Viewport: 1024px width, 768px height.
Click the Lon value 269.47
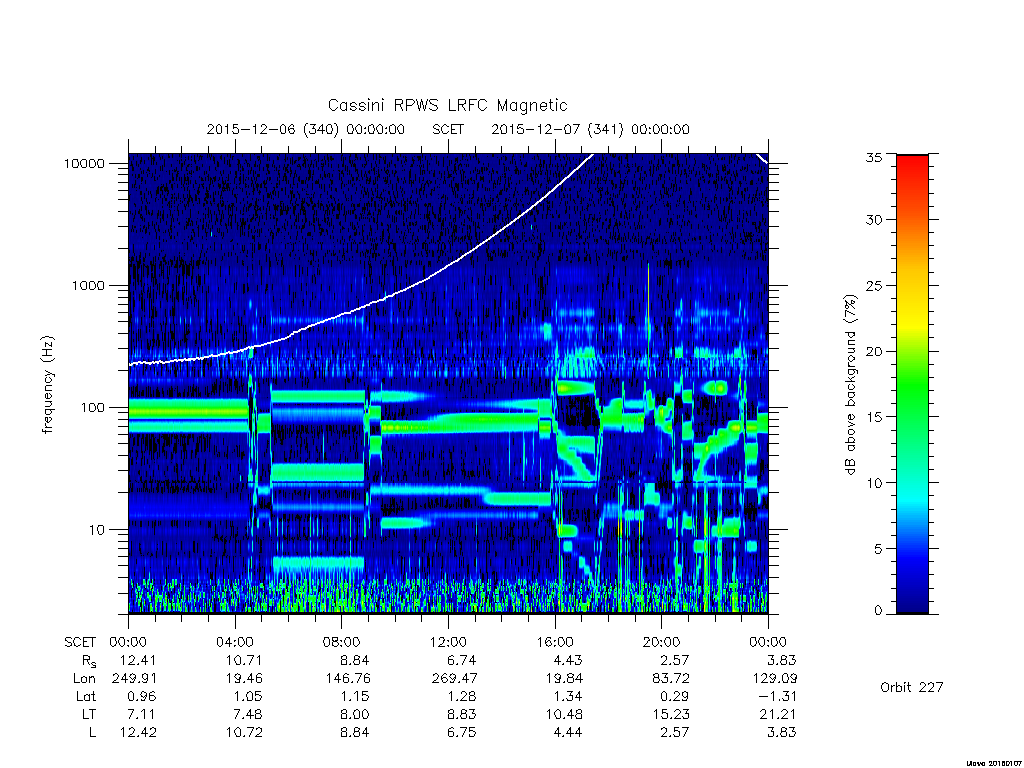454,679
